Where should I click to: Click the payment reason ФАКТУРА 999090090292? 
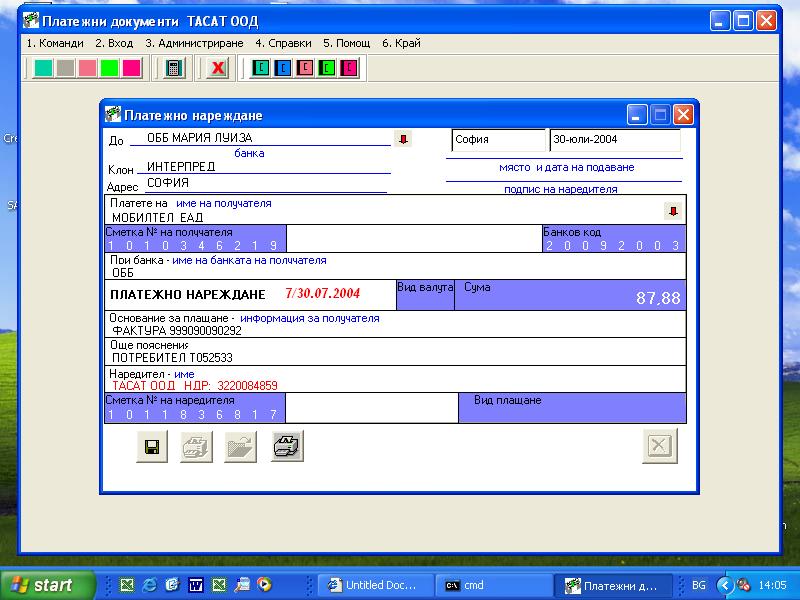[177, 331]
